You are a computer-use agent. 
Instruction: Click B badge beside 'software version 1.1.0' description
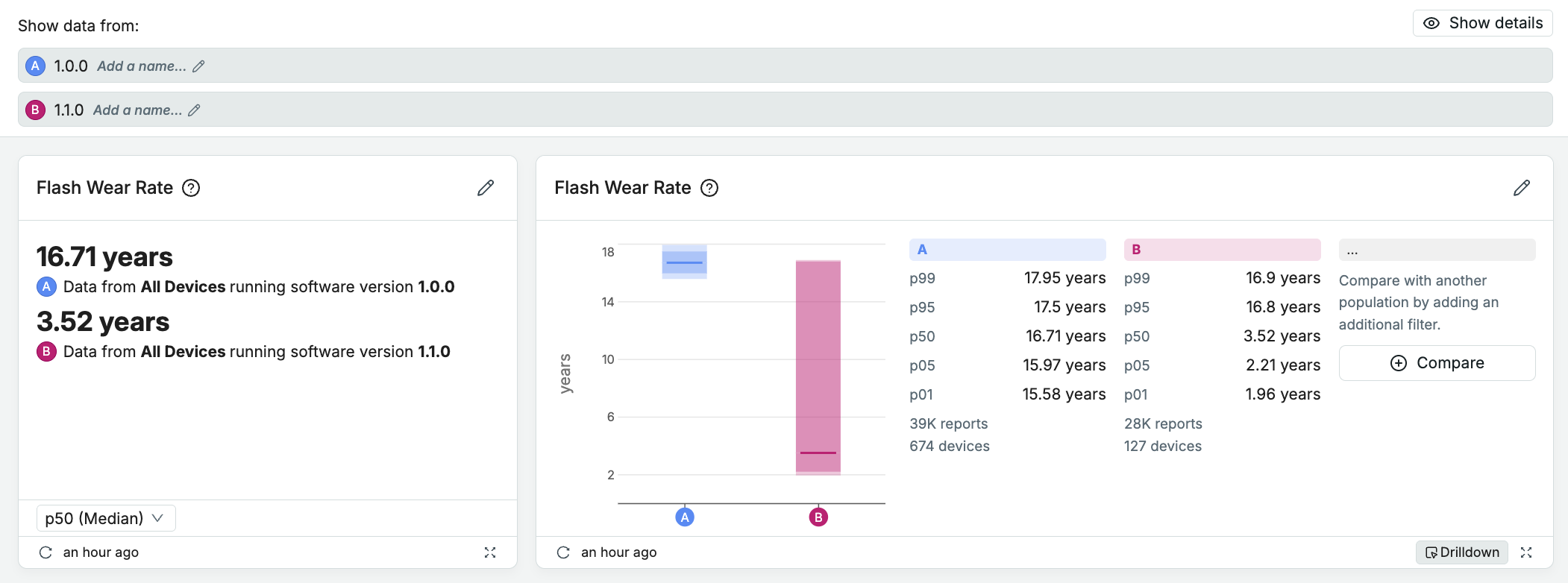tap(46, 351)
